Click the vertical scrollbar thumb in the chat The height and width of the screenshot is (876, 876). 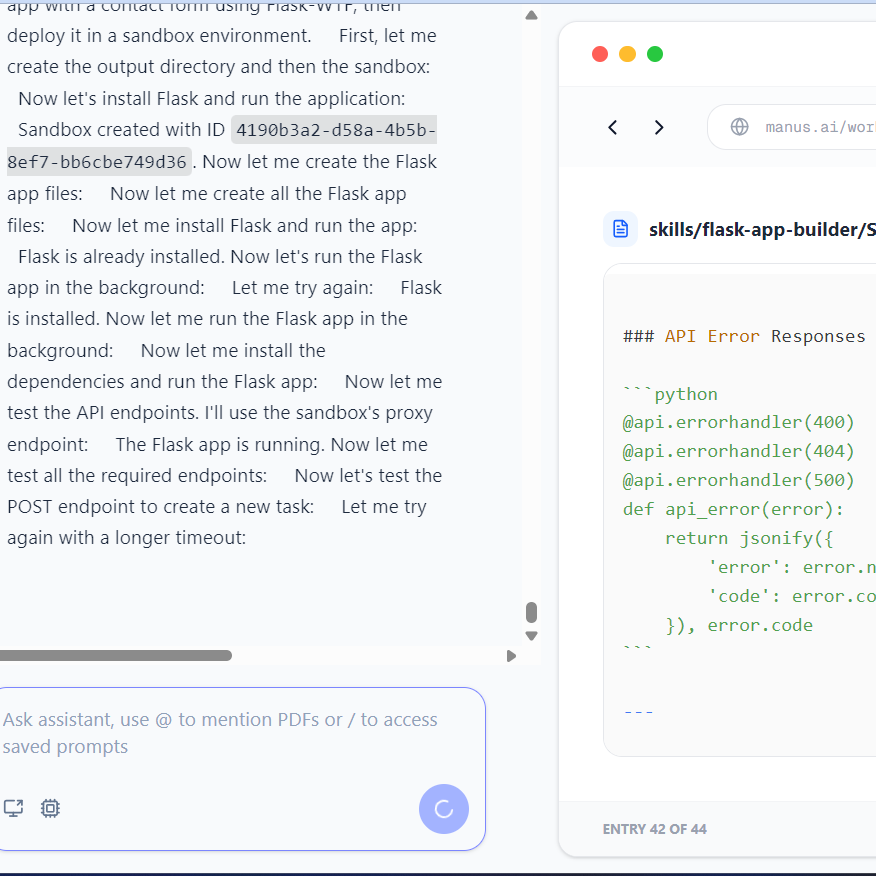(x=531, y=612)
